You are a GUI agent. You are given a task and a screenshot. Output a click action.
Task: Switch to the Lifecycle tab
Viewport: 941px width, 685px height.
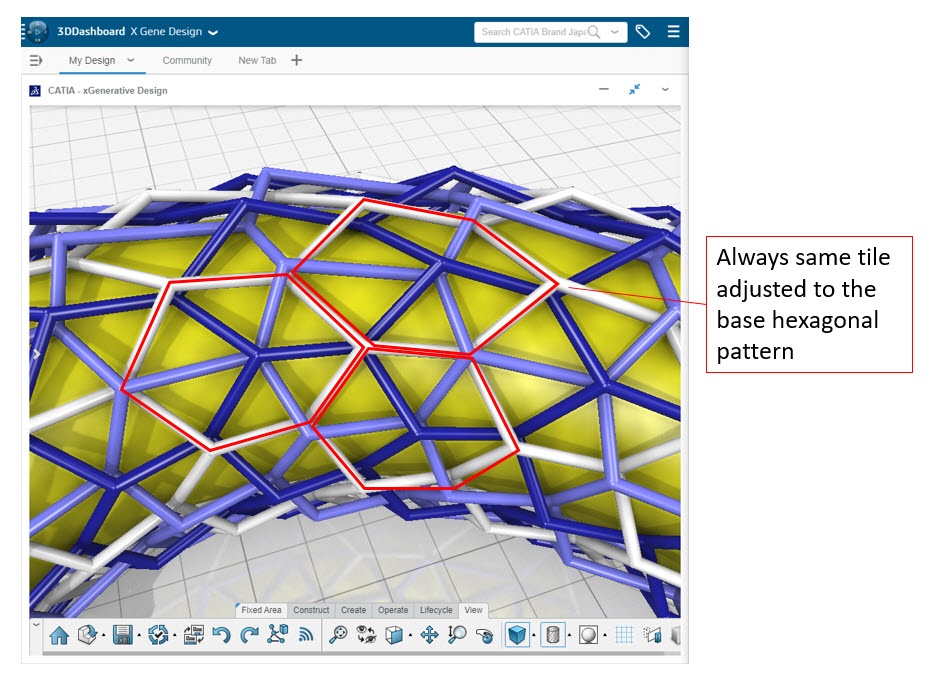pos(436,610)
